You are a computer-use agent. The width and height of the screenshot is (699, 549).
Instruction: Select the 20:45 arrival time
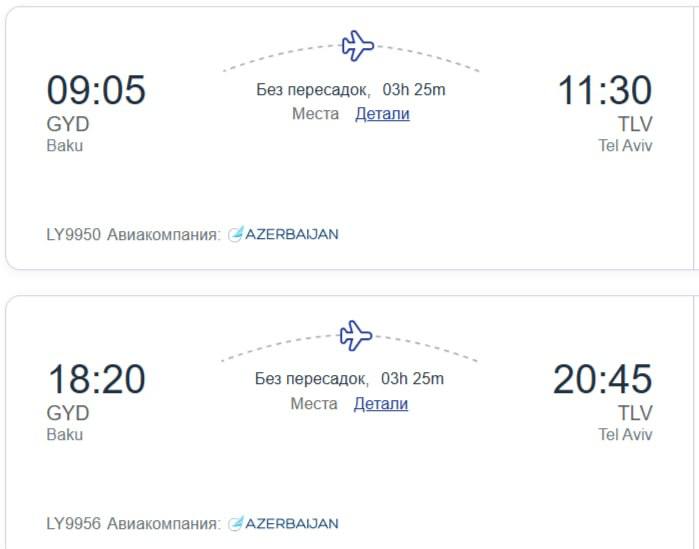coord(602,380)
